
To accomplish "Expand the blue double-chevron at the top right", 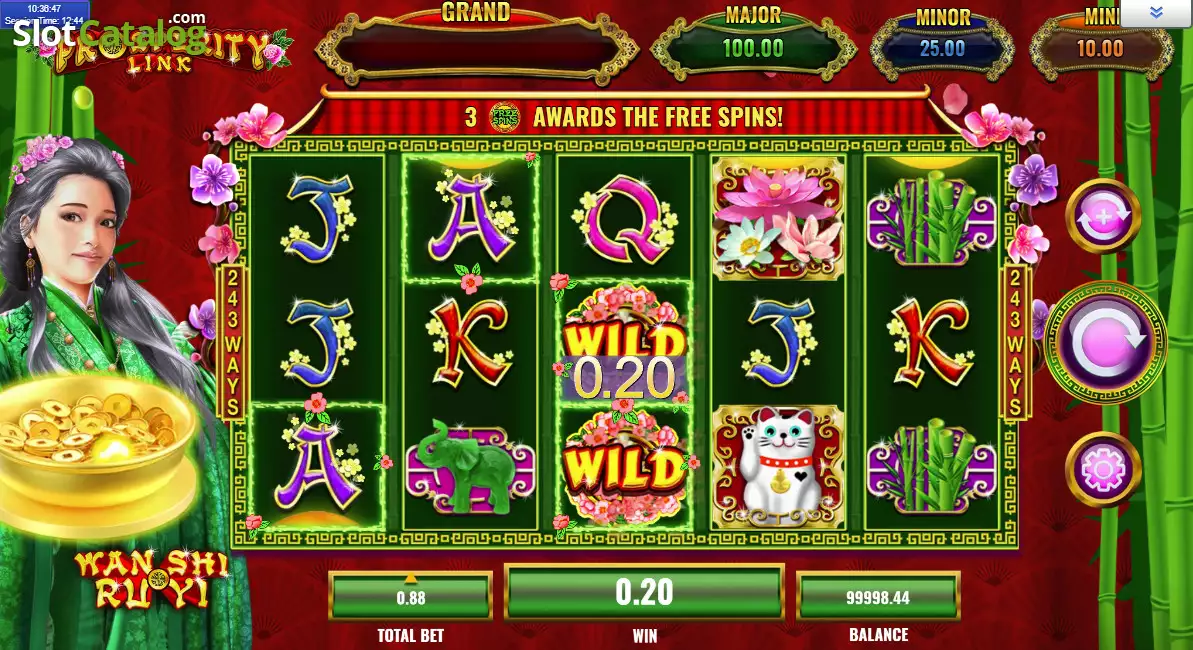I will pos(1156,12).
